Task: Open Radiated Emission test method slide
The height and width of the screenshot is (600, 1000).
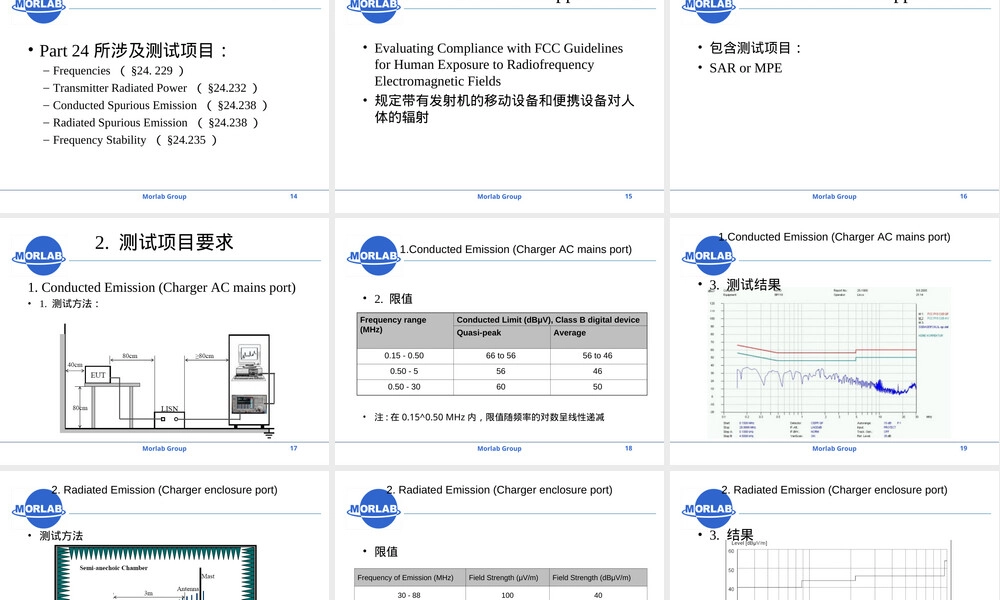Action: click(x=165, y=536)
